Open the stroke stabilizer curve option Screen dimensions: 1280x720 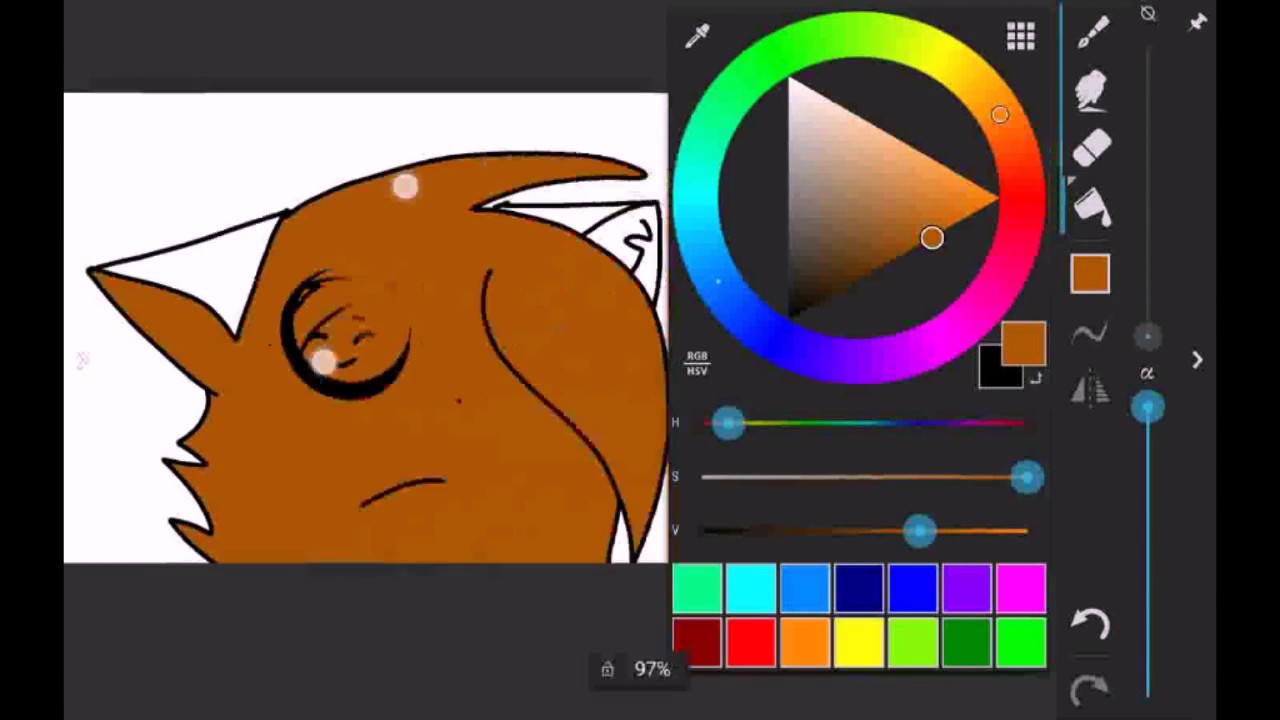(1090, 334)
